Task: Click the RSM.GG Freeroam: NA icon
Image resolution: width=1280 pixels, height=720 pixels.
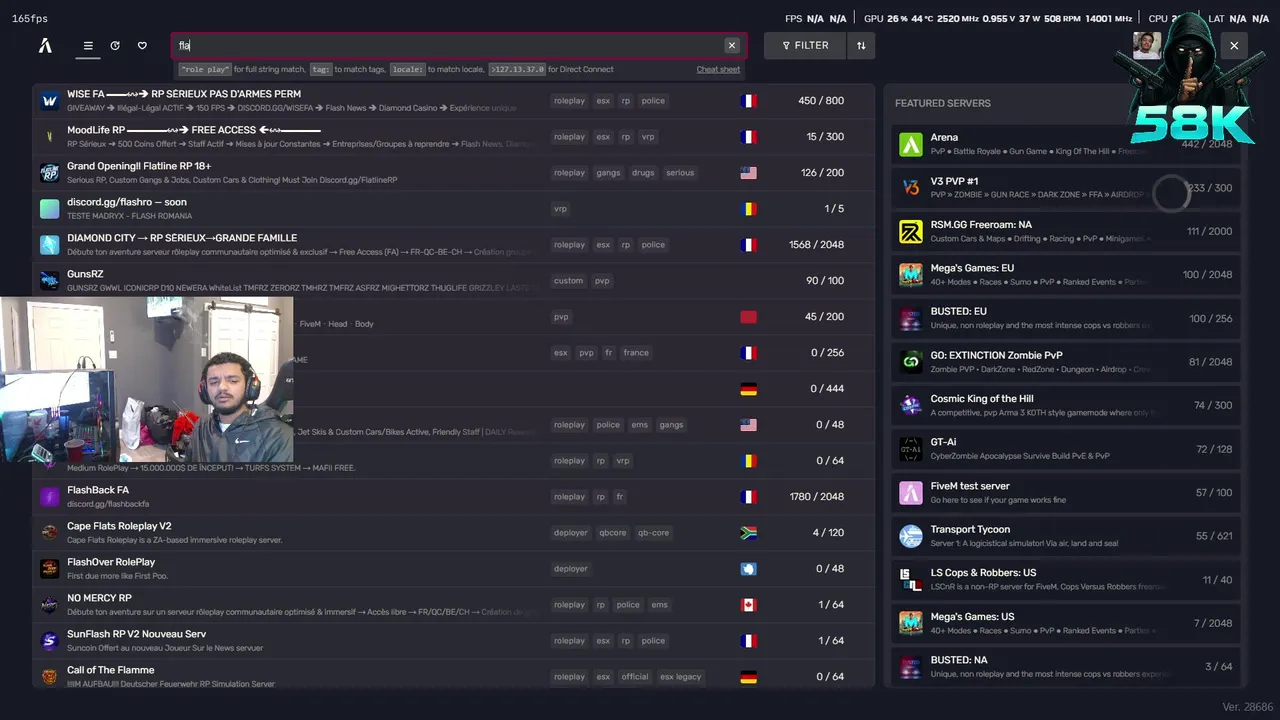Action: (911, 232)
